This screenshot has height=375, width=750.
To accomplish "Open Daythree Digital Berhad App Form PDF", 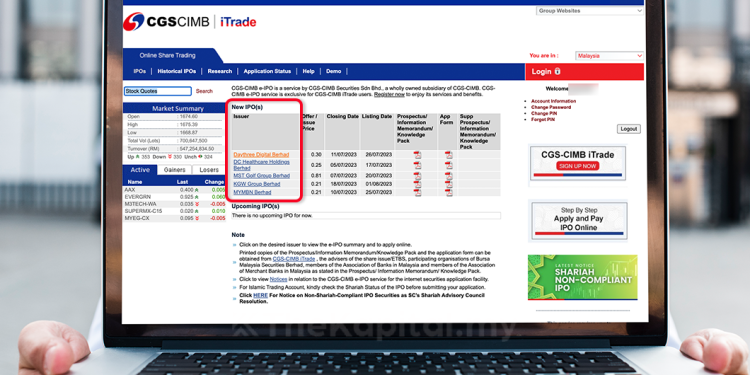I will pos(448,155).
